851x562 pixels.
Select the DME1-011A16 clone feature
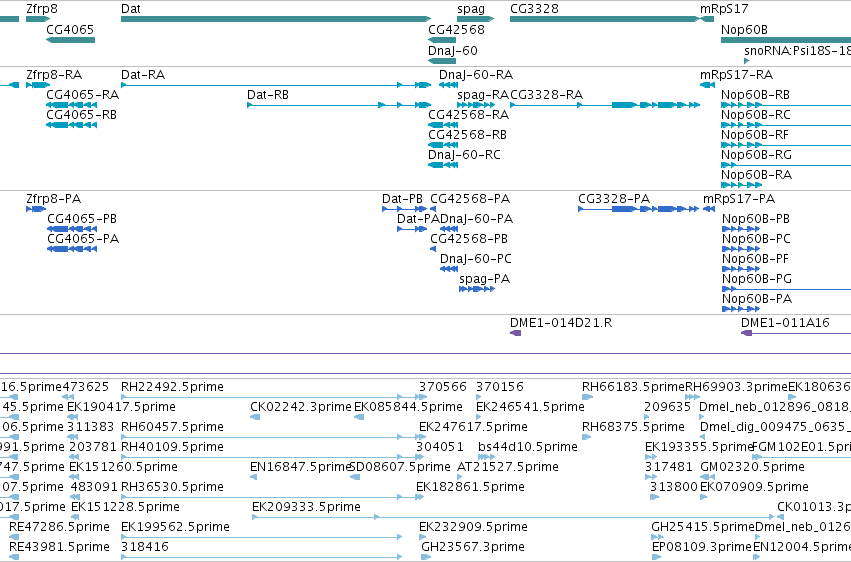796,333
